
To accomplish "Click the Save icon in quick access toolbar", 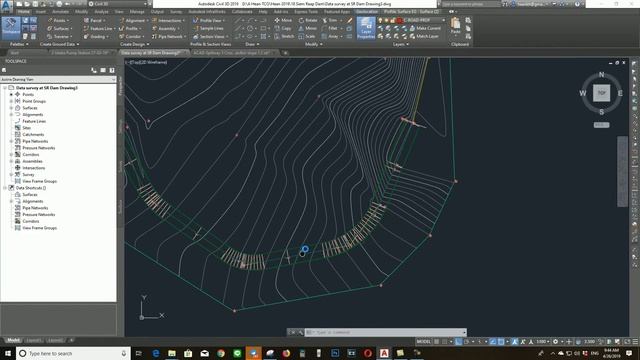I will point(36,4).
